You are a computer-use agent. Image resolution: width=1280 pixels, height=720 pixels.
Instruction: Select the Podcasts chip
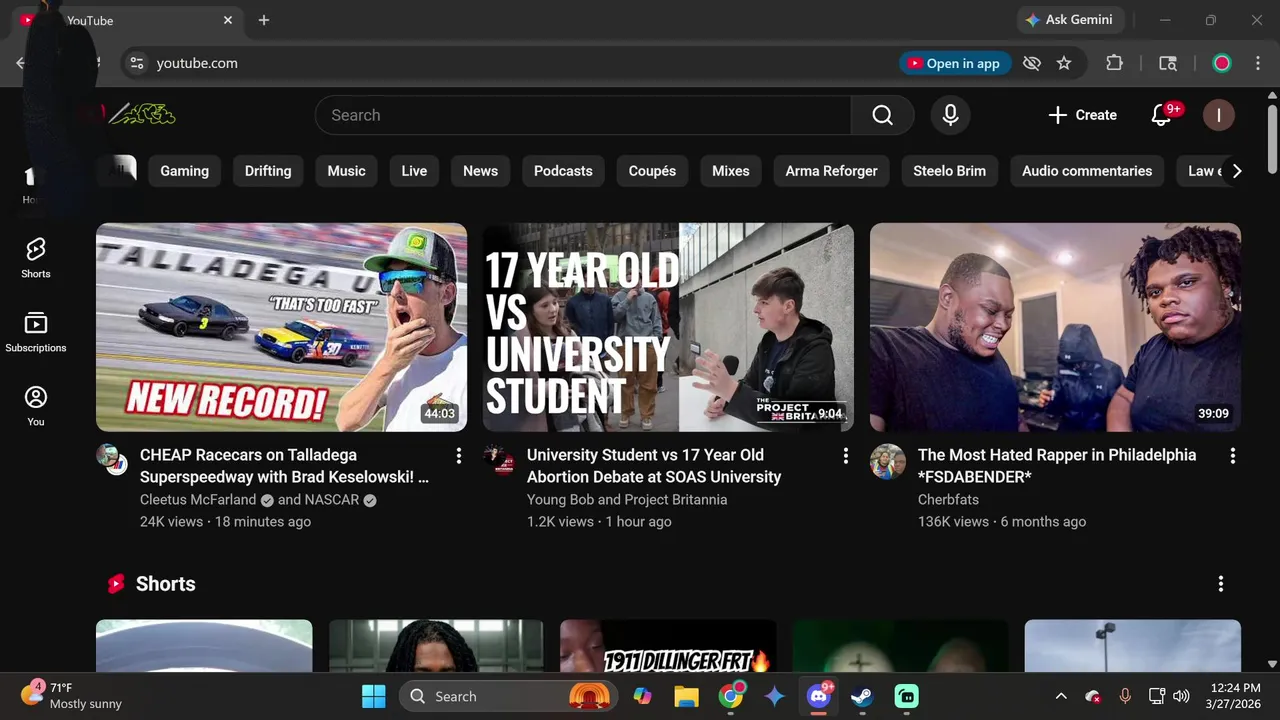pyautogui.click(x=563, y=171)
